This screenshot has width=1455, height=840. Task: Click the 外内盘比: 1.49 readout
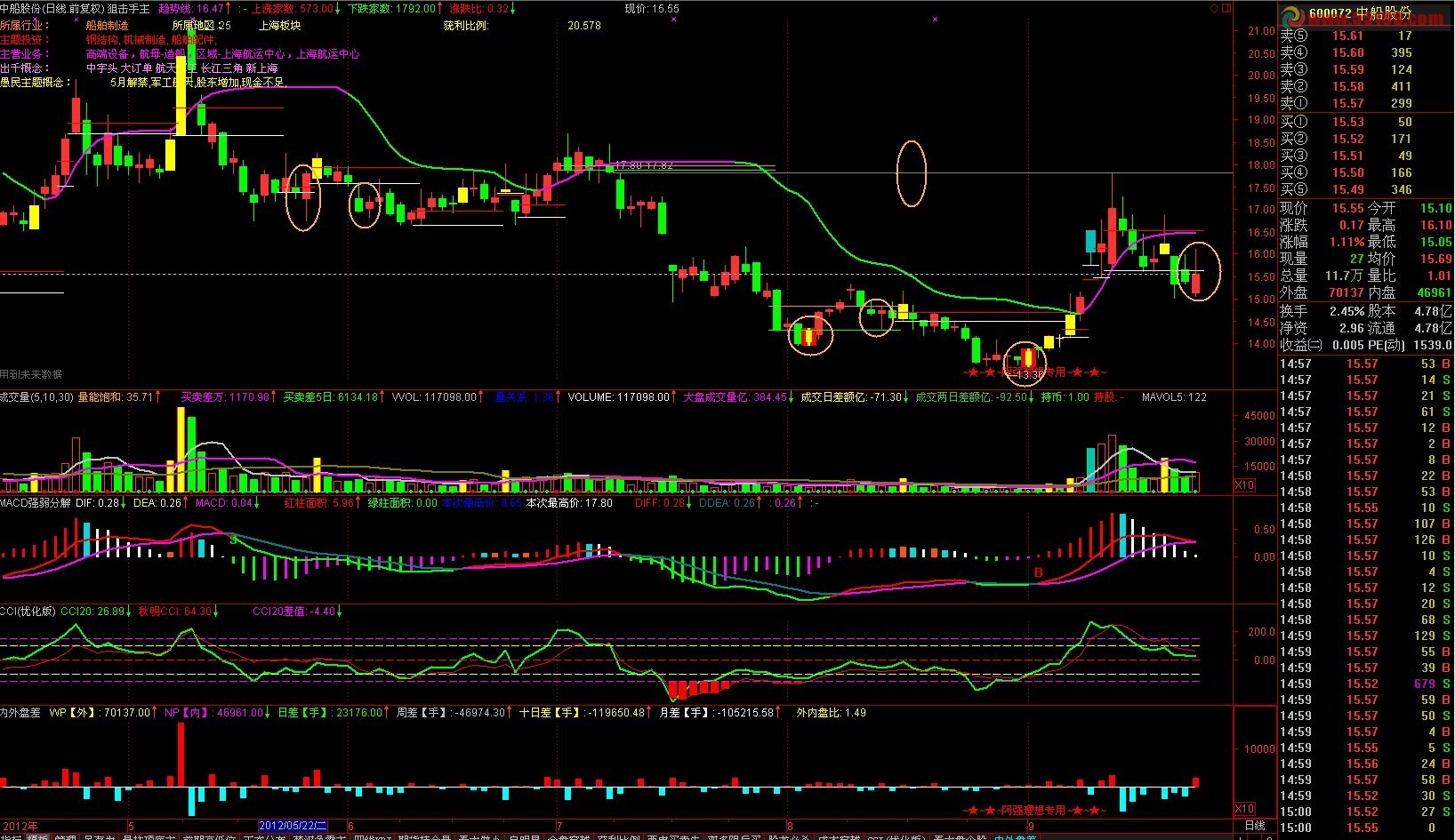coord(831,713)
